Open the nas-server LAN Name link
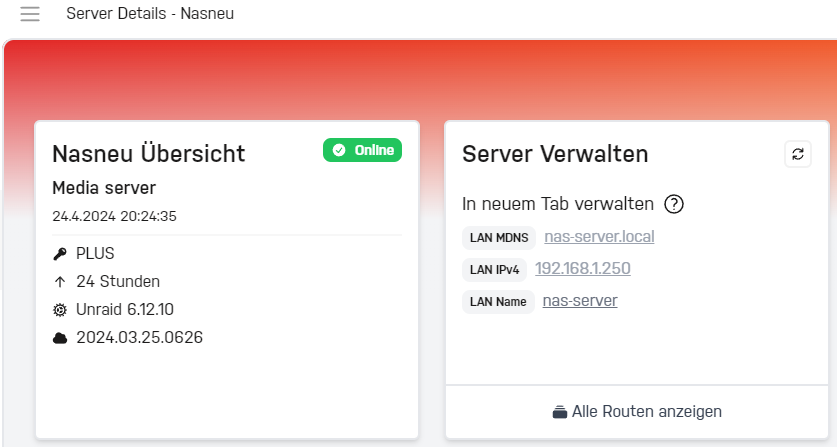The height and width of the screenshot is (447, 837). coord(580,301)
